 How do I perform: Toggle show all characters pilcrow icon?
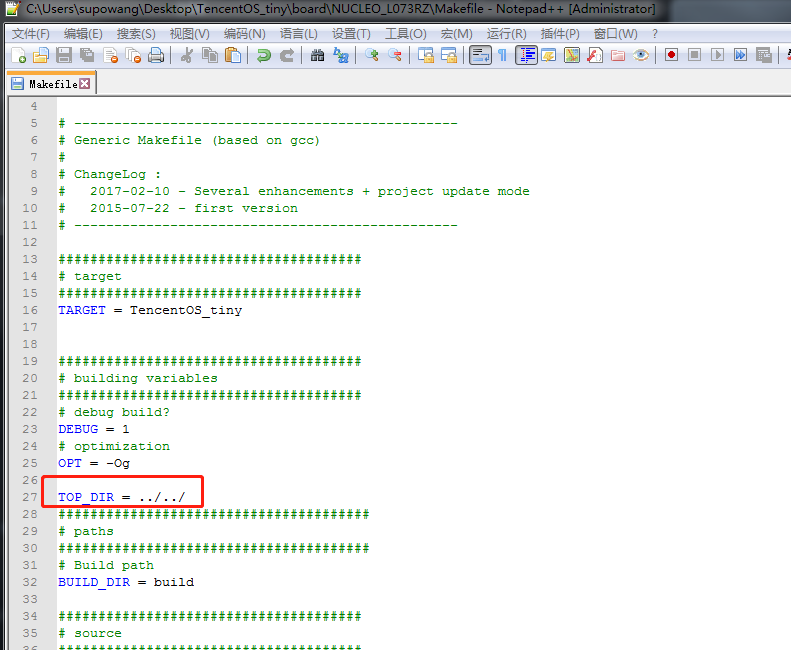(503, 56)
